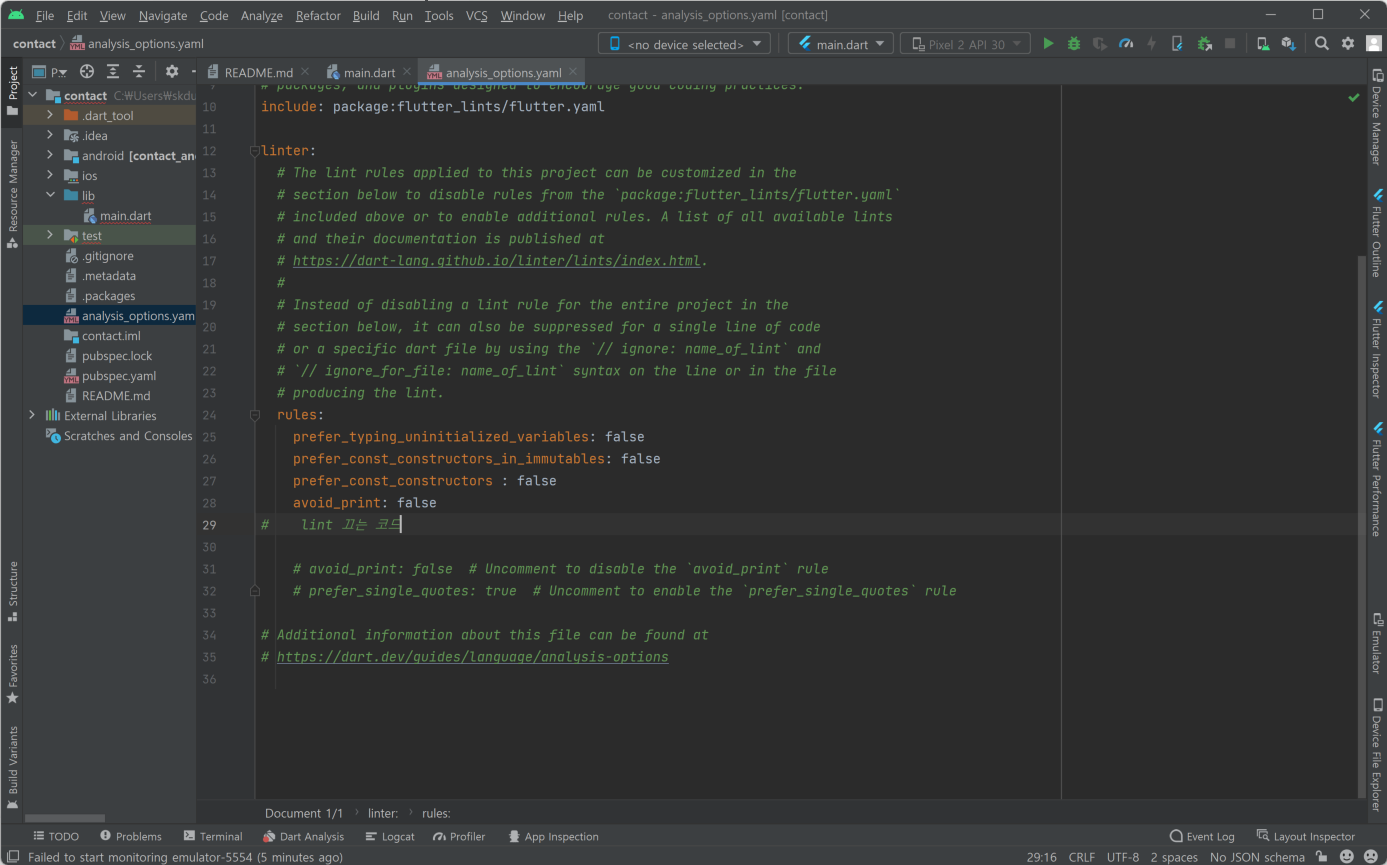Open the Refactor menu
This screenshot has width=1387, height=865.
(x=318, y=16)
